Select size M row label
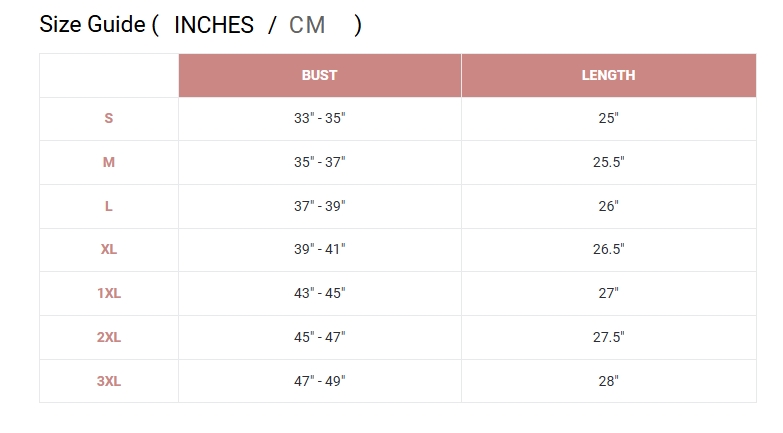Image resolution: width=783 pixels, height=433 pixels. coord(109,162)
